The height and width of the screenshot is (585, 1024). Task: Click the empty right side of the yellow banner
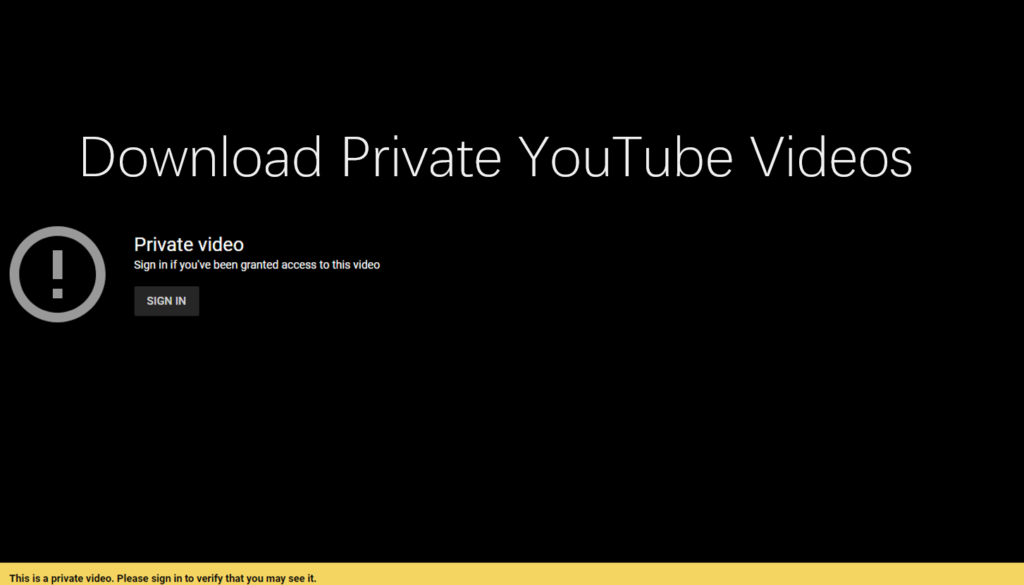700,575
